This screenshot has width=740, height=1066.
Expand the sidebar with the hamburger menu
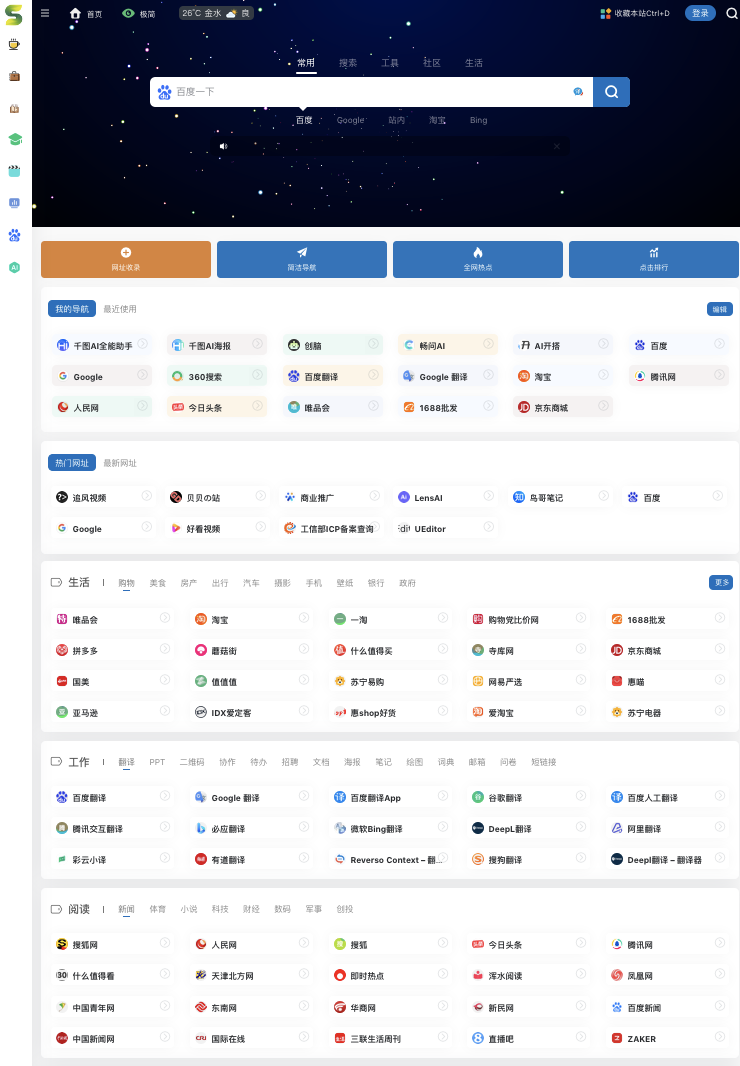45,13
